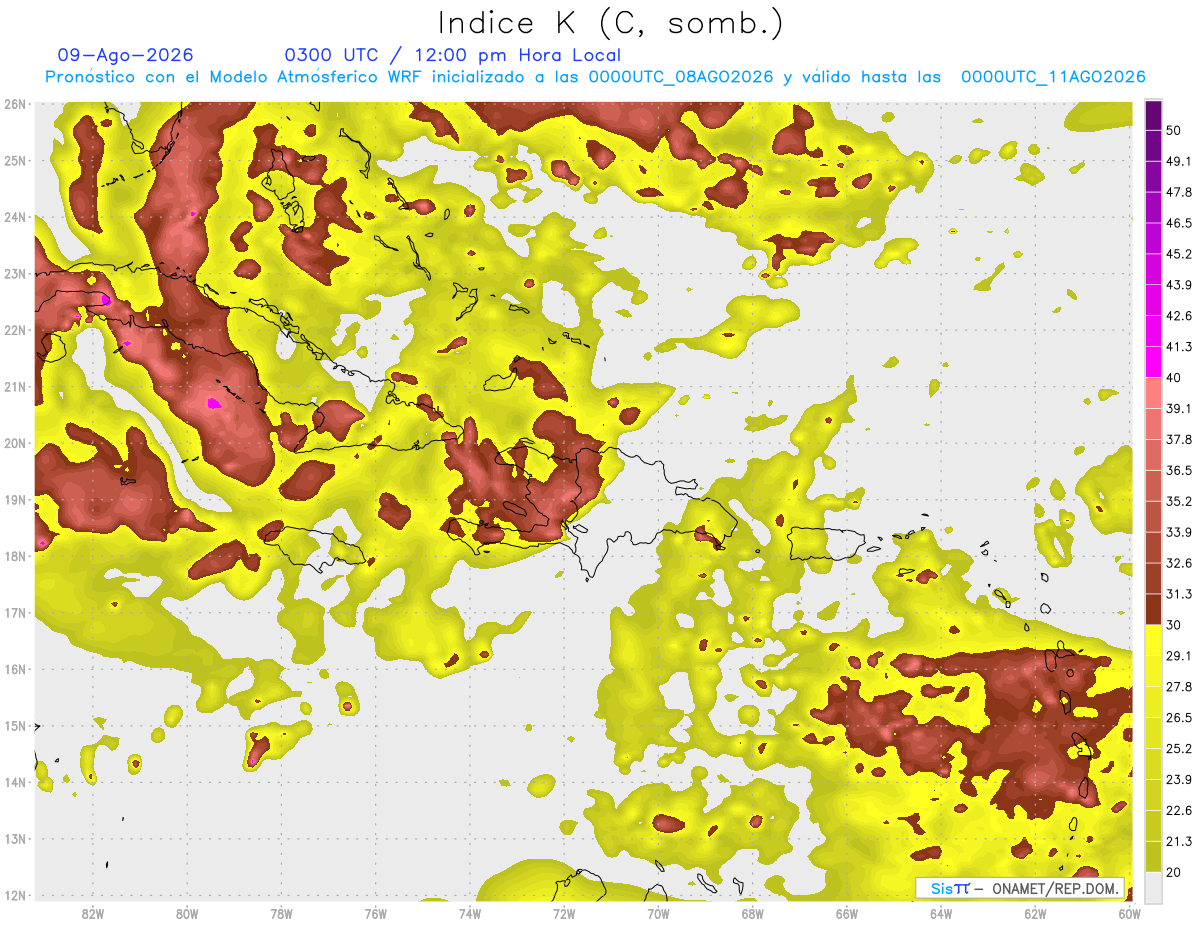The height and width of the screenshot is (927, 1200).
Task: Click the legend value 23.9
Action: coord(1179,779)
